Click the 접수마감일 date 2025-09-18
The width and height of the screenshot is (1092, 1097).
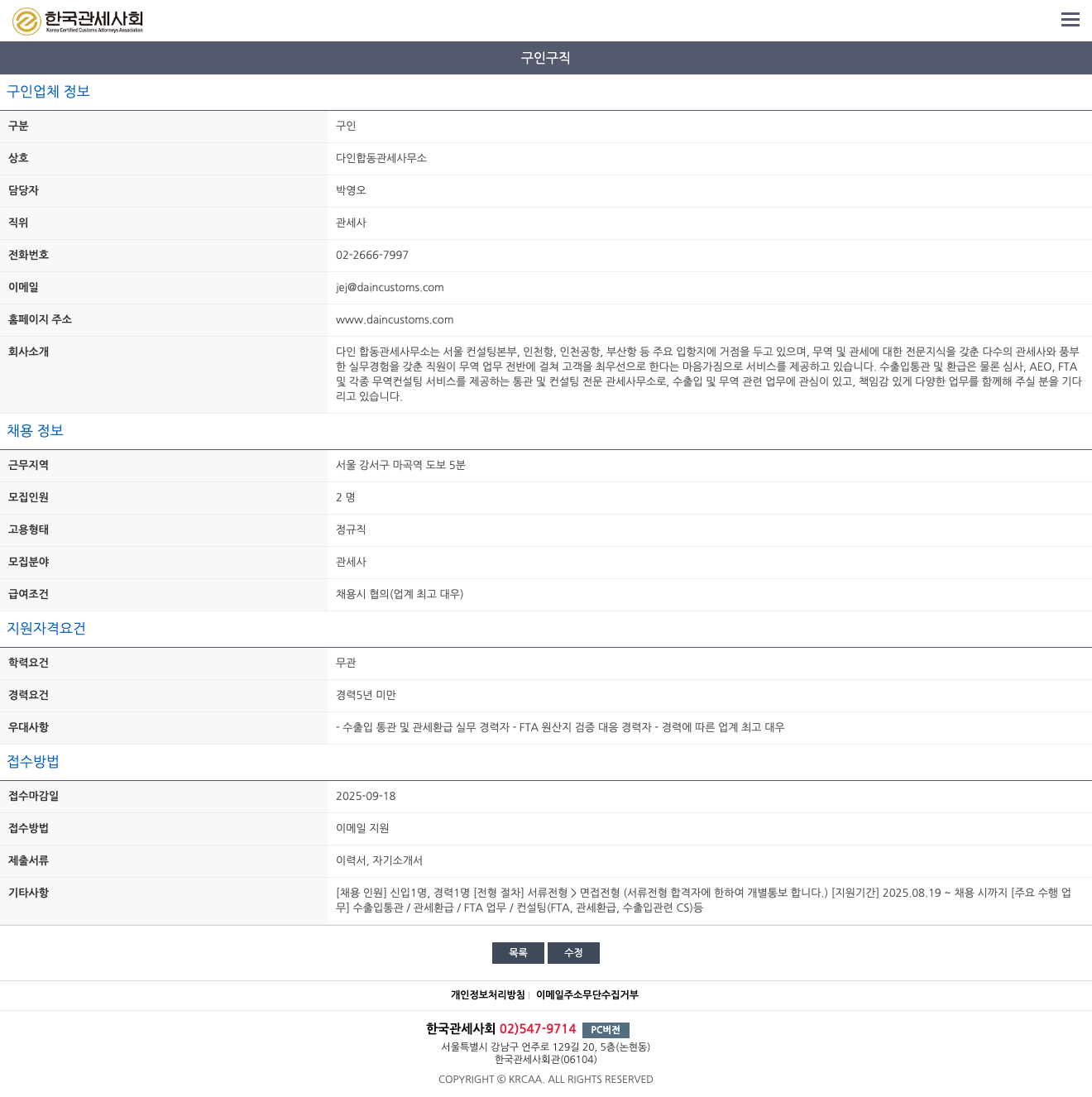366,797
